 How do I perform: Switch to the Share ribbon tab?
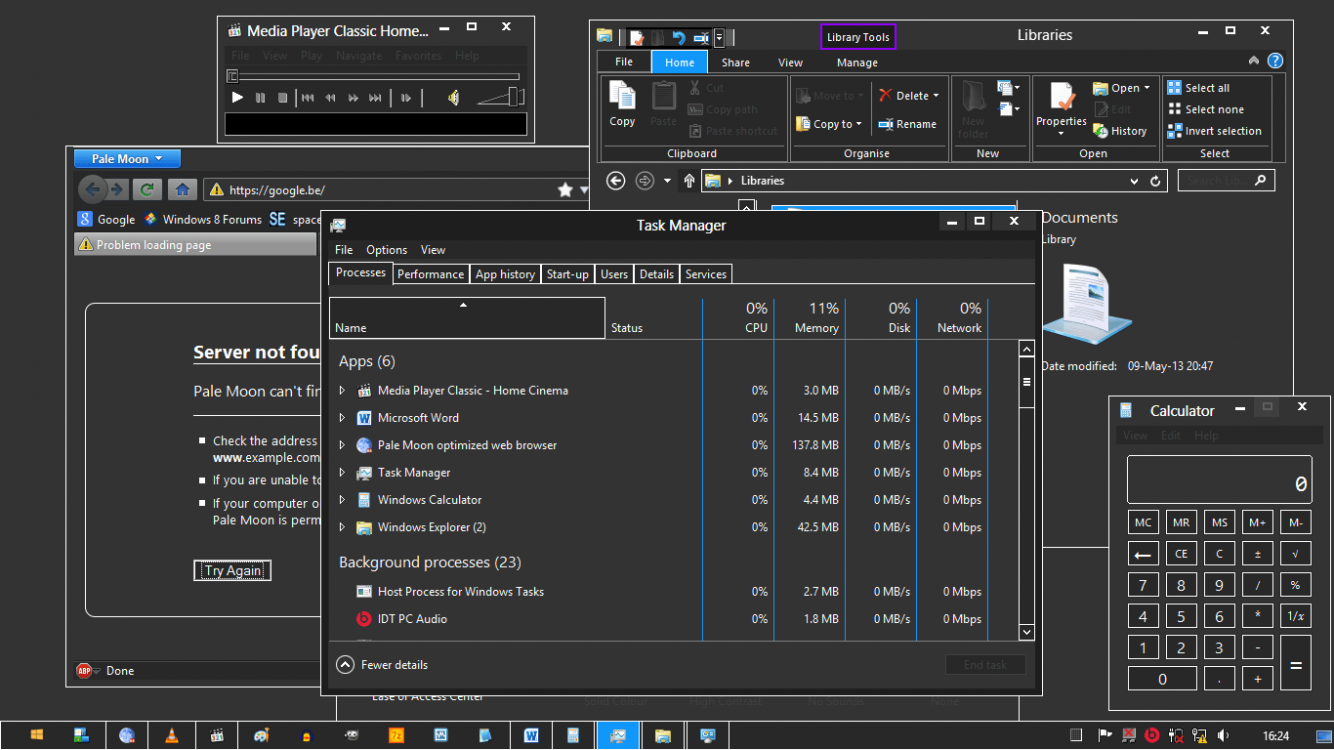[735, 62]
